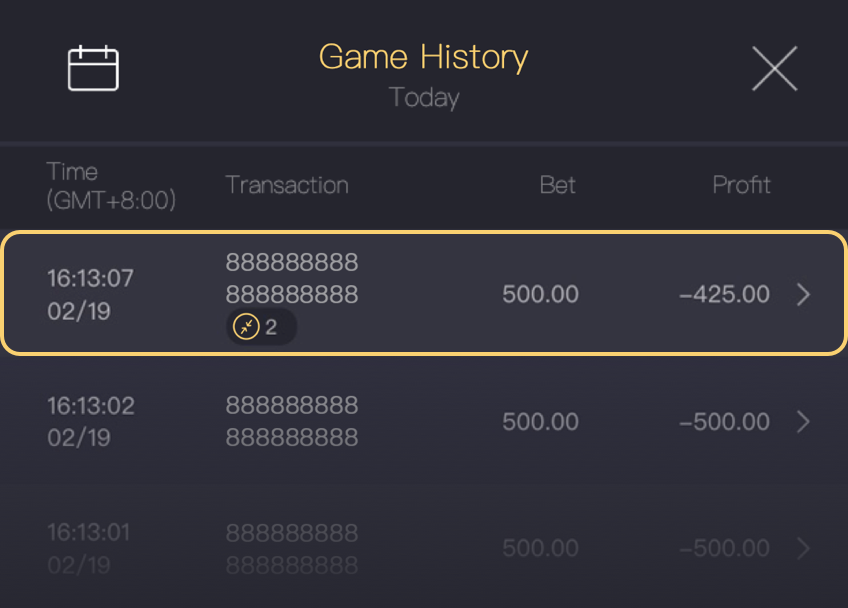Image resolution: width=848 pixels, height=608 pixels.
Task: Expand the 16:13:07 transaction details chevron
Action: 803,294
